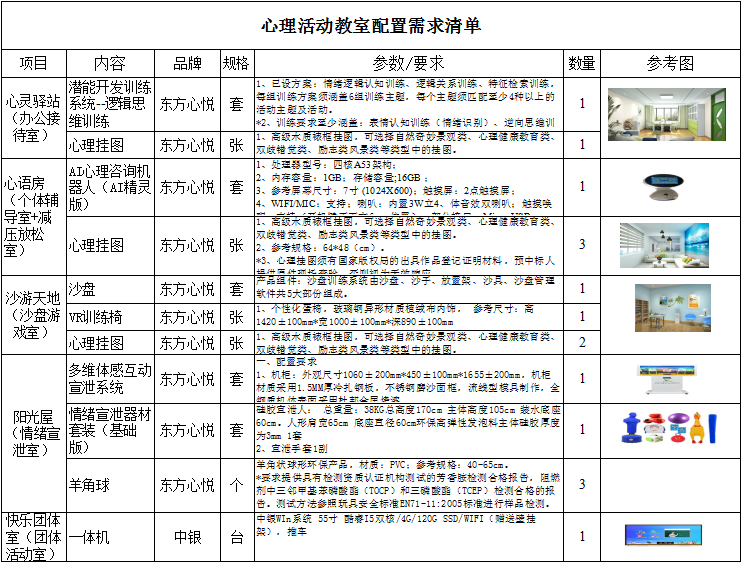Click 心理挂图 in the 心灵驿站 section
The width and height of the screenshot is (744, 562).
point(110,145)
